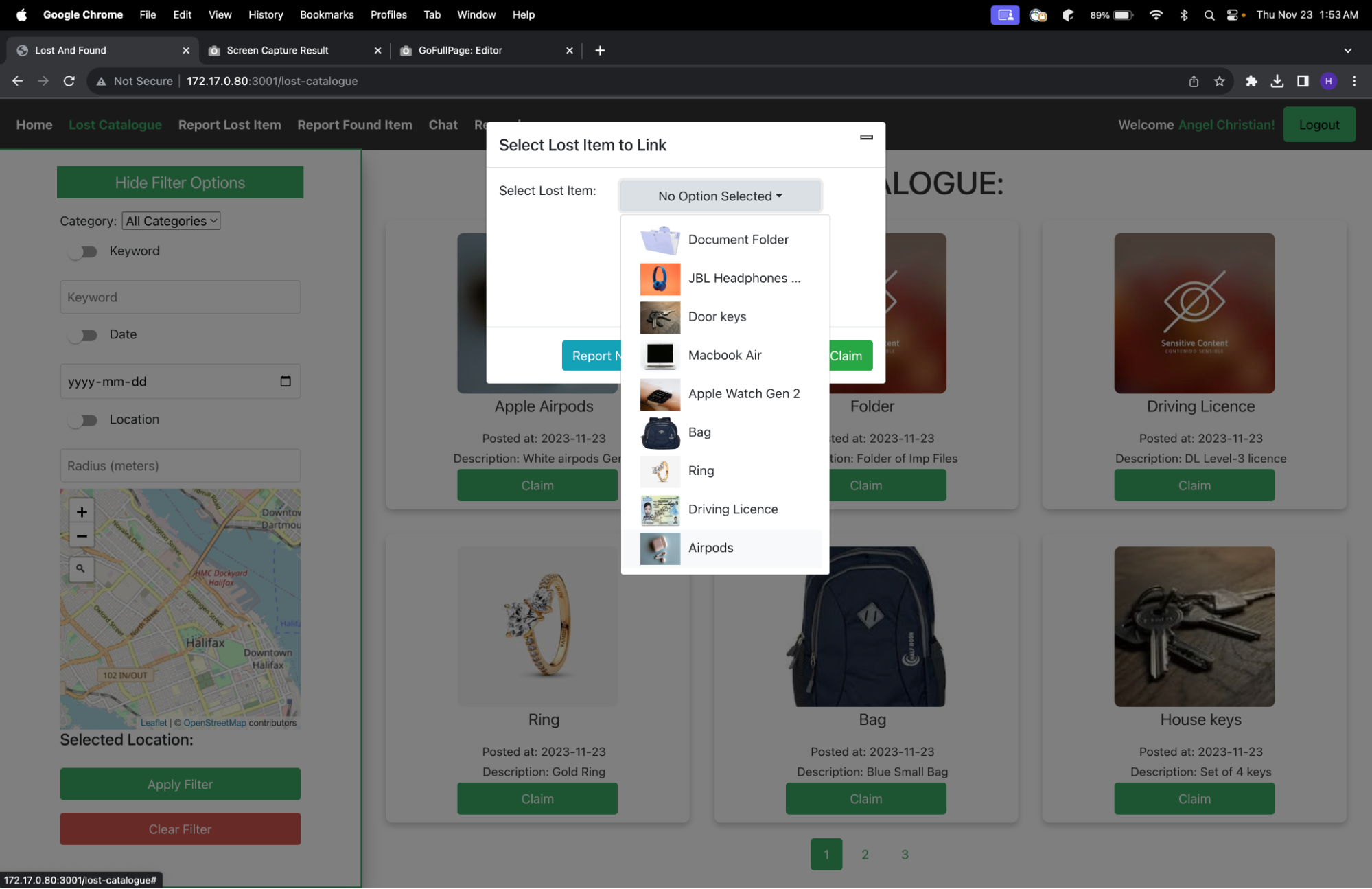Viewport: 1372px width, 889px height.
Task: Turn on the Location filter toggle
Action: [84, 420]
